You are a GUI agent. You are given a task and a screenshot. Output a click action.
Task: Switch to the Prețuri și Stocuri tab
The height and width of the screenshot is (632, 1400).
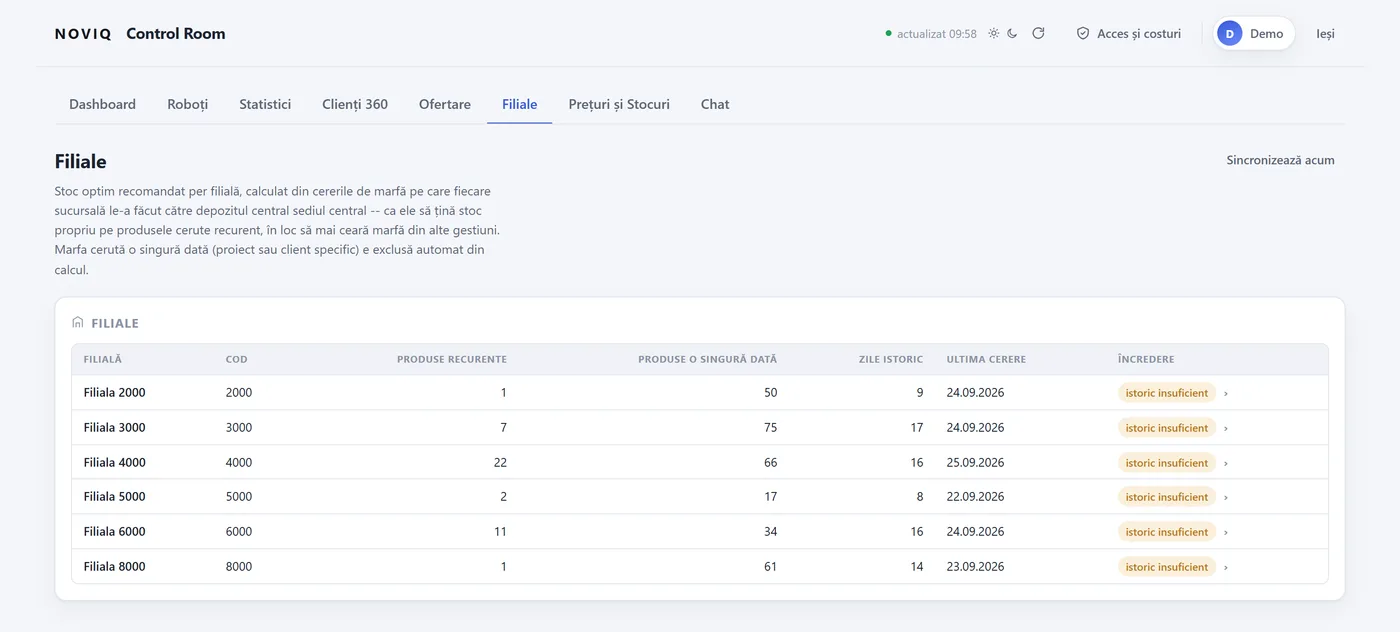(619, 104)
